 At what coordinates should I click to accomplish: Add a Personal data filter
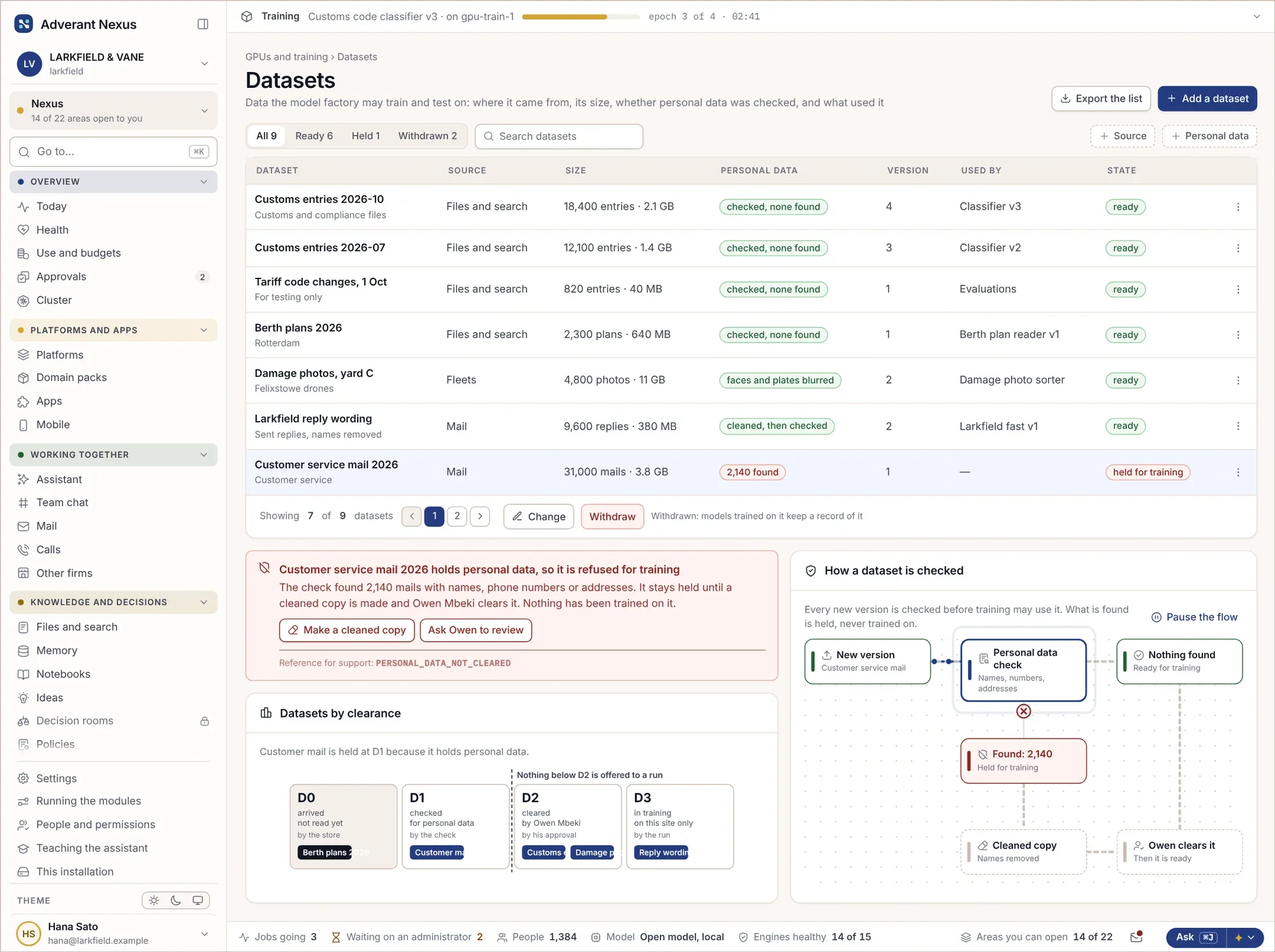pyautogui.click(x=1209, y=136)
